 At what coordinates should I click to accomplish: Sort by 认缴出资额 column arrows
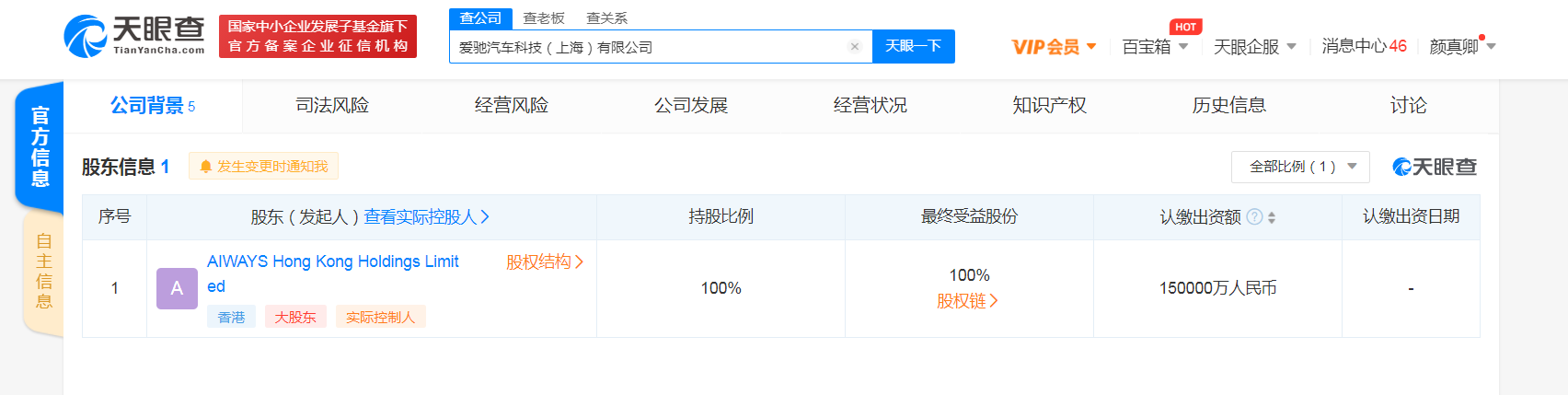pyautogui.click(x=1272, y=218)
